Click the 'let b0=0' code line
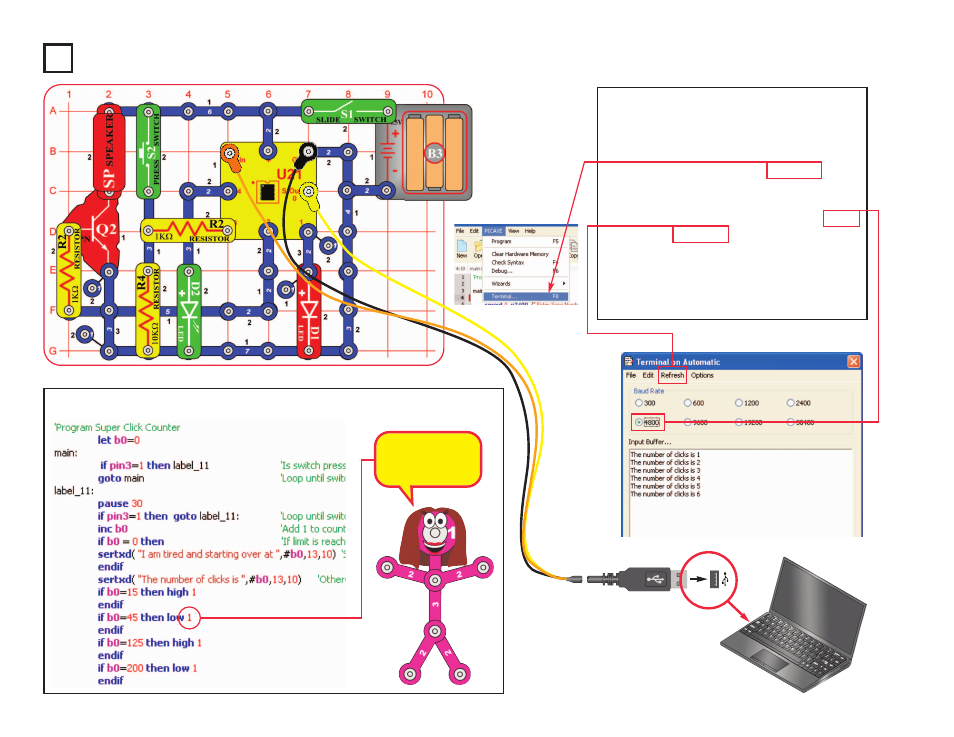 pyautogui.click(x=119, y=440)
